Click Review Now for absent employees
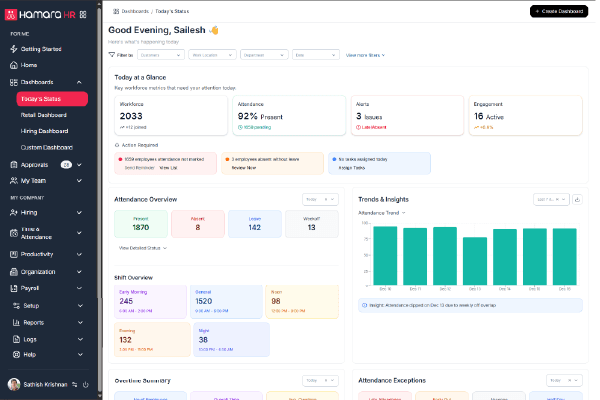600x400 pixels. click(244, 168)
